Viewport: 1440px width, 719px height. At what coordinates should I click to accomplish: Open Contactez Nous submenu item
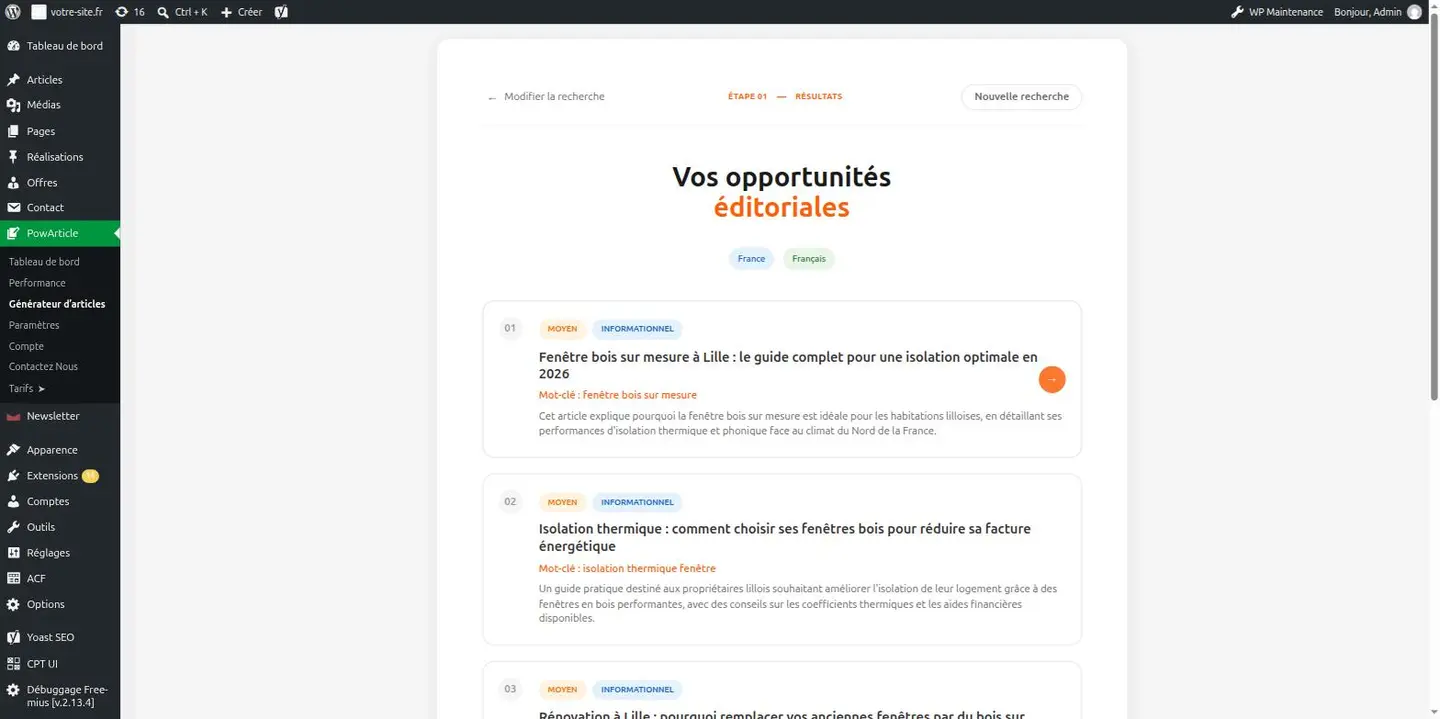[x=43, y=367]
